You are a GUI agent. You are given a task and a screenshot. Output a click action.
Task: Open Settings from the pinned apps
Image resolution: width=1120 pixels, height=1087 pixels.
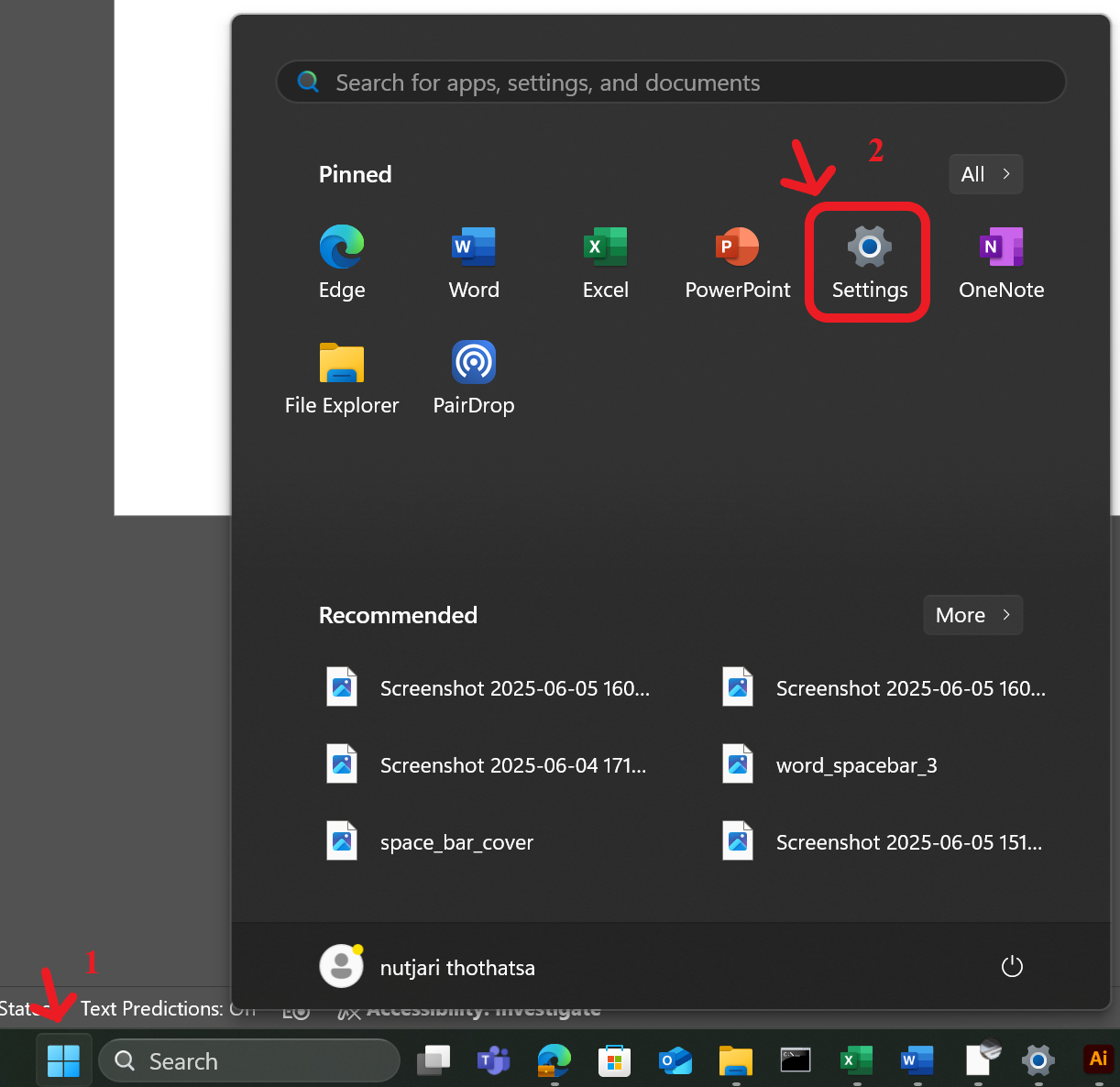pos(868,262)
